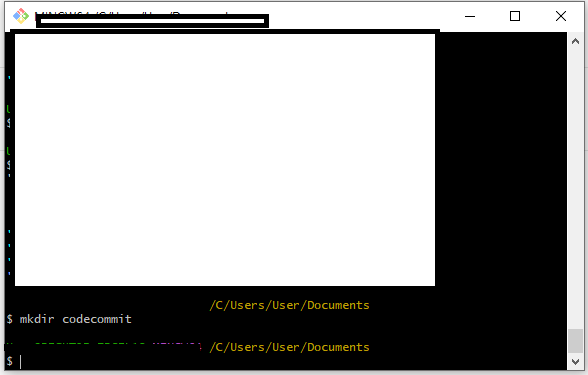
Task: Click the scrollbar up arrow
Action: pos(575,42)
